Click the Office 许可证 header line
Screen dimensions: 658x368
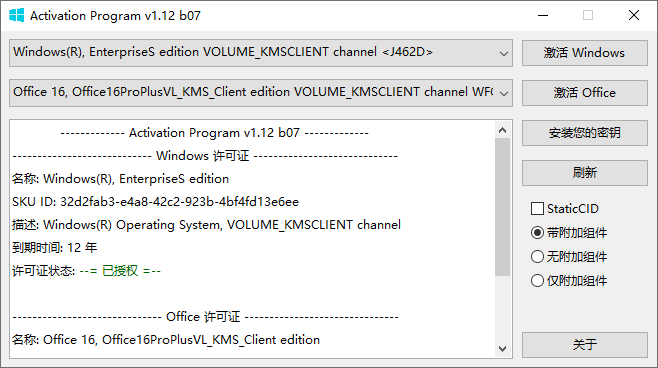click(x=205, y=317)
